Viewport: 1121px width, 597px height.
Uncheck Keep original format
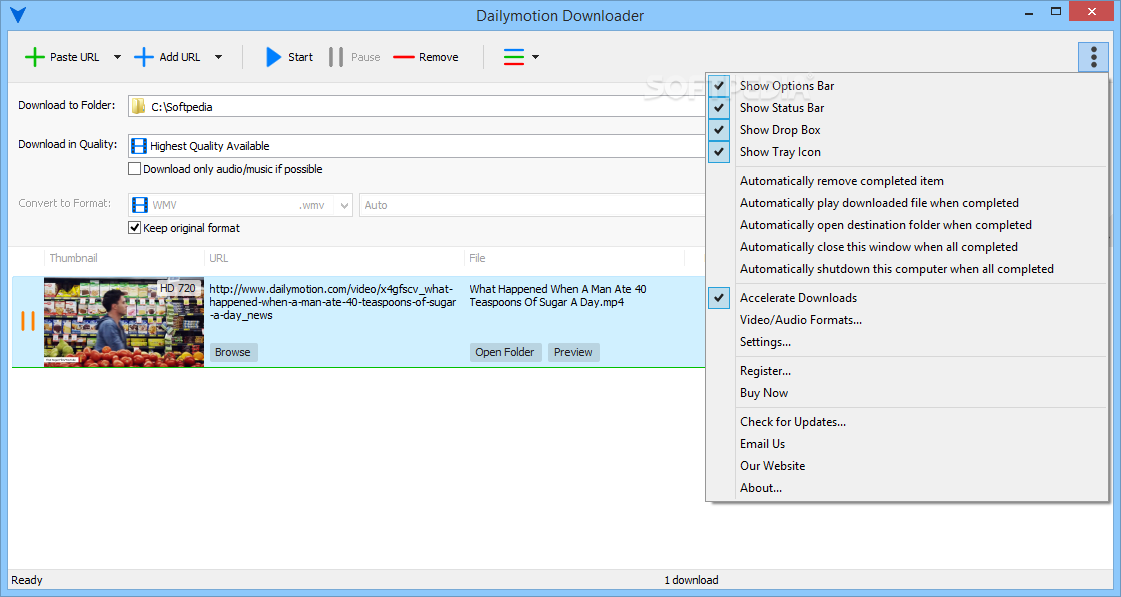[134, 228]
